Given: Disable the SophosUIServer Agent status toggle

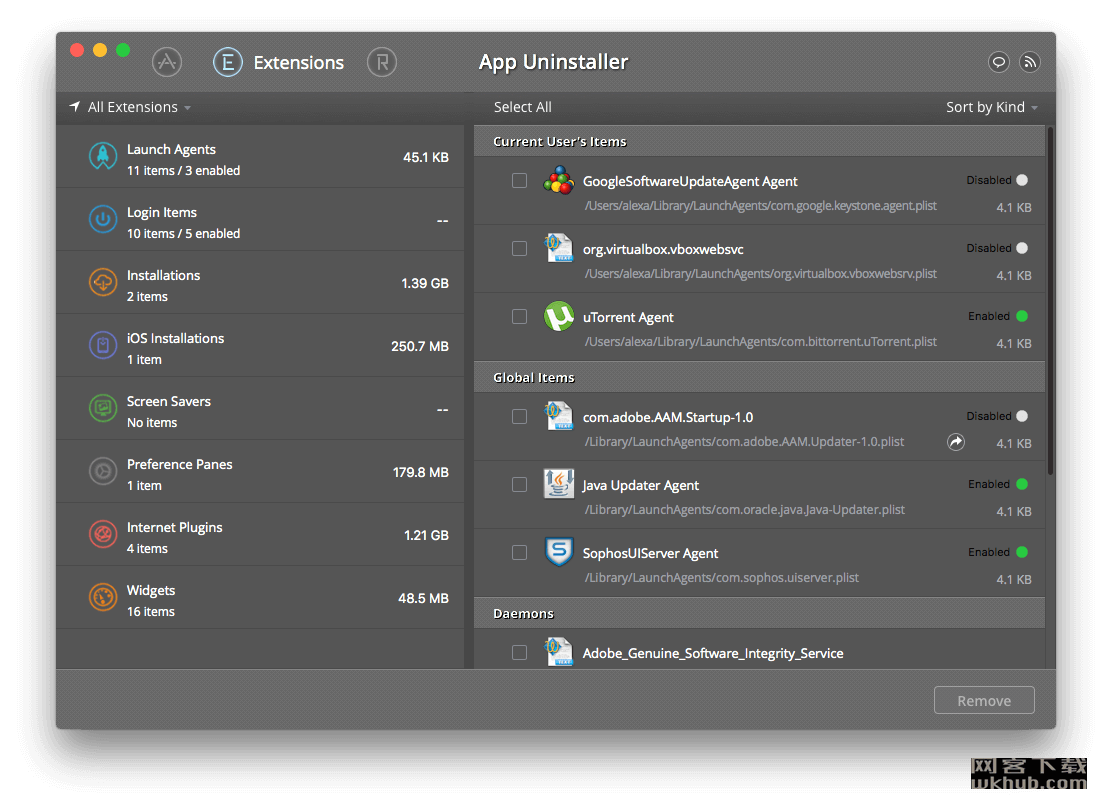Looking at the screenshot, I should pos(1022,552).
